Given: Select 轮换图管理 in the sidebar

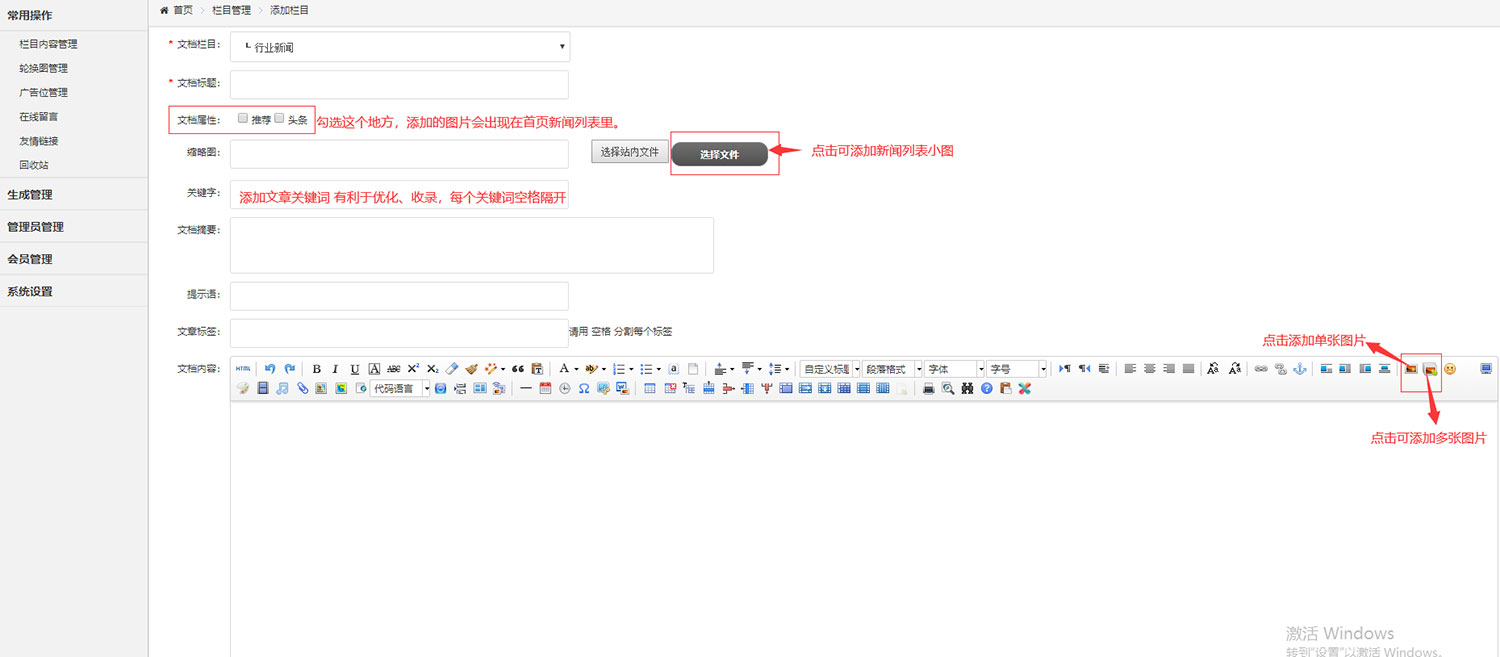Looking at the screenshot, I should 42,68.
